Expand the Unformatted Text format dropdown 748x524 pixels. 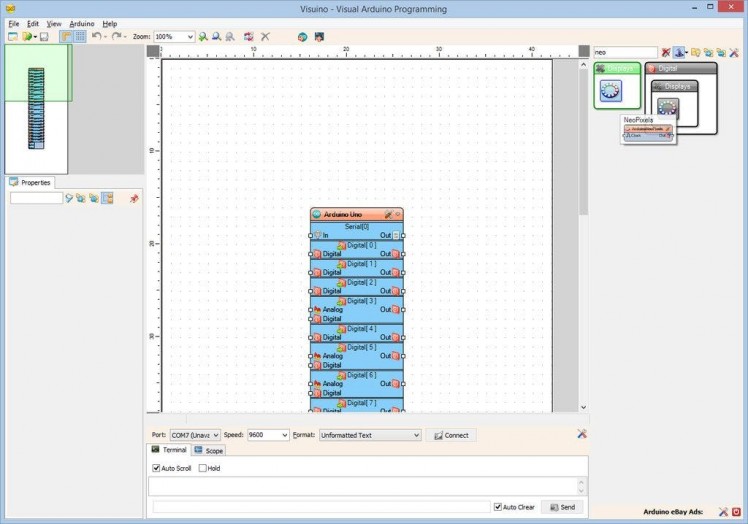click(370, 436)
